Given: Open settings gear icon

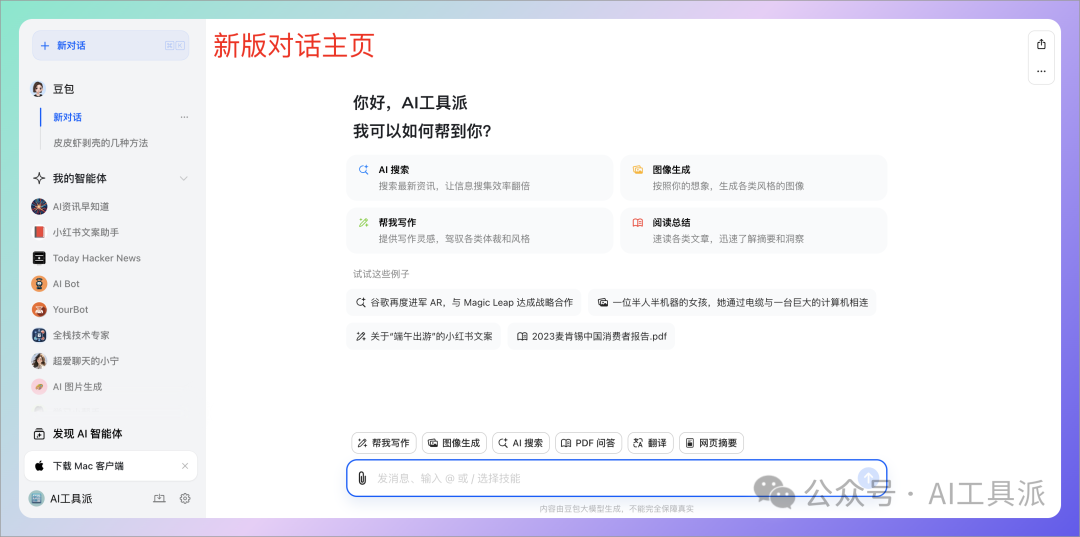Looking at the screenshot, I should pyautogui.click(x=185, y=498).
